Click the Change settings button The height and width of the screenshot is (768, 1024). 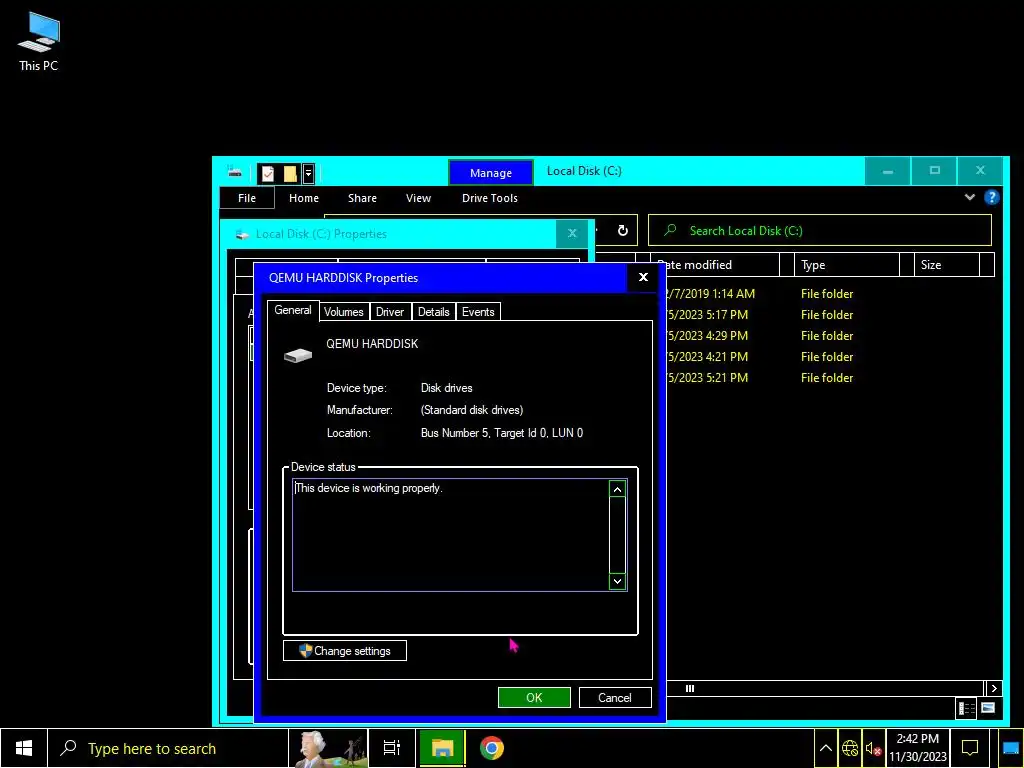coord(345,650)
